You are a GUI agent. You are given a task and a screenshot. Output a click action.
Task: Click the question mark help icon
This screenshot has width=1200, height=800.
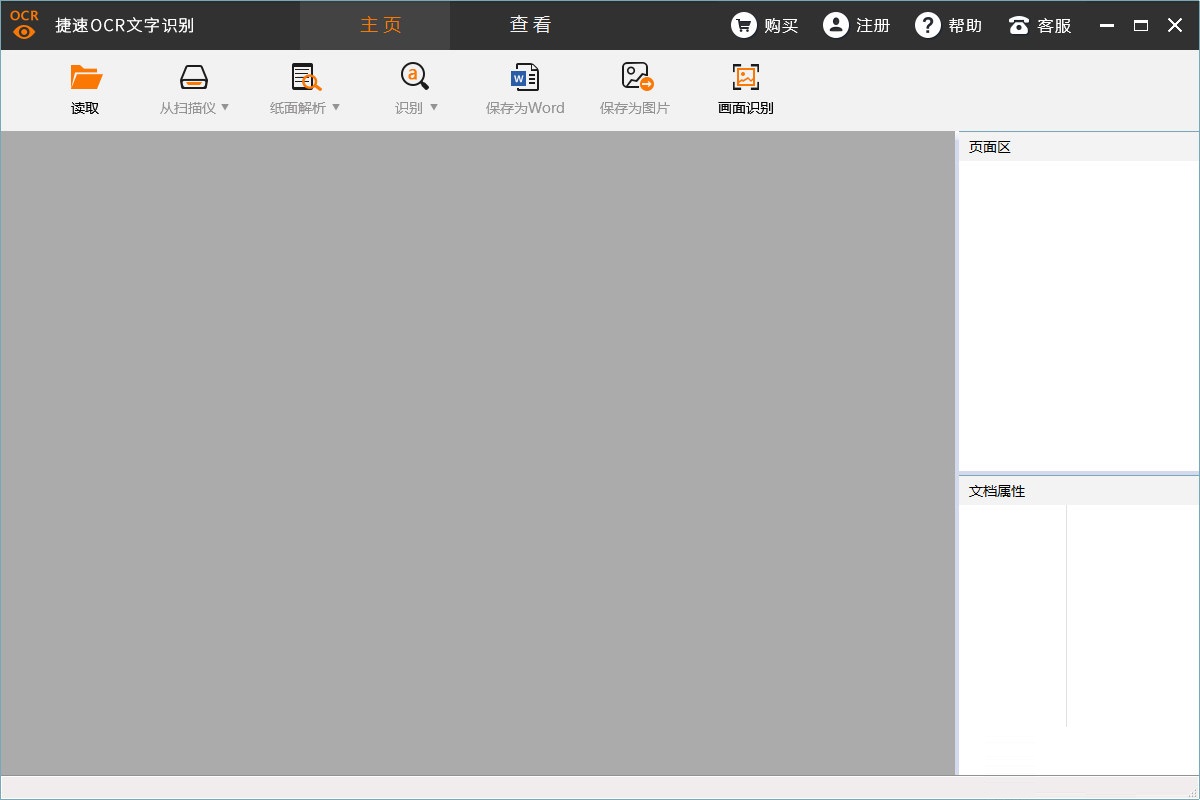click(928, 25)
